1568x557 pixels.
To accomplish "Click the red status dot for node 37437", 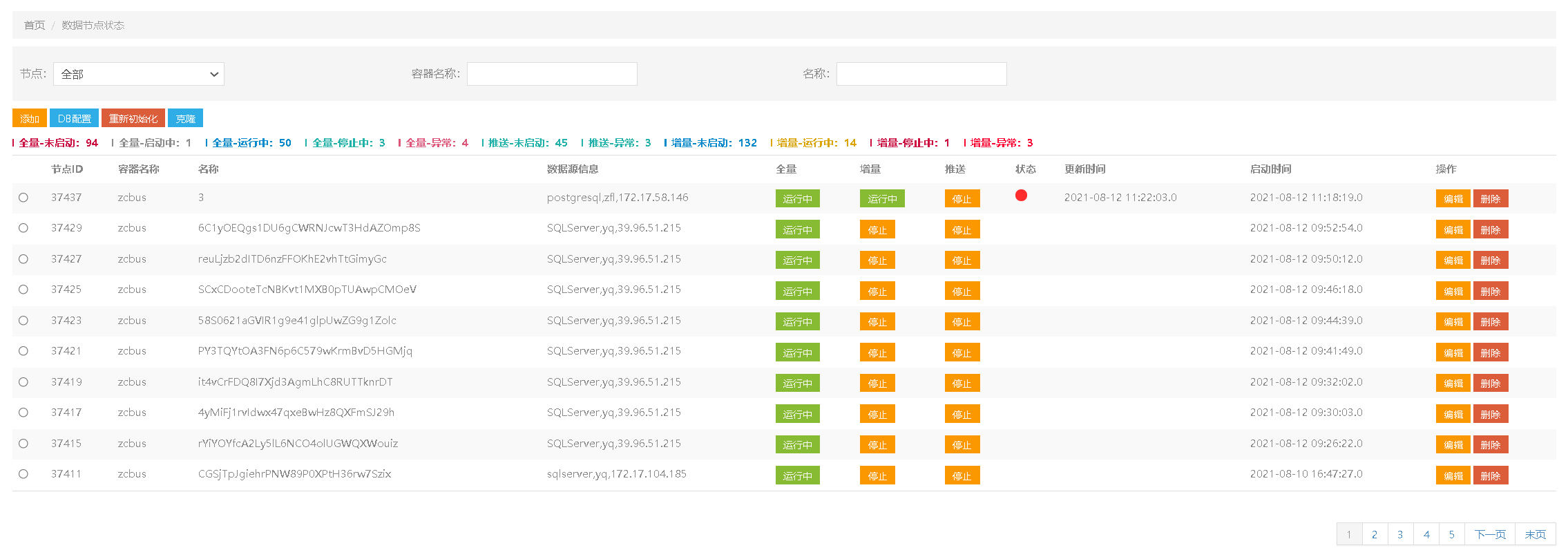I will pos(1021,196).
